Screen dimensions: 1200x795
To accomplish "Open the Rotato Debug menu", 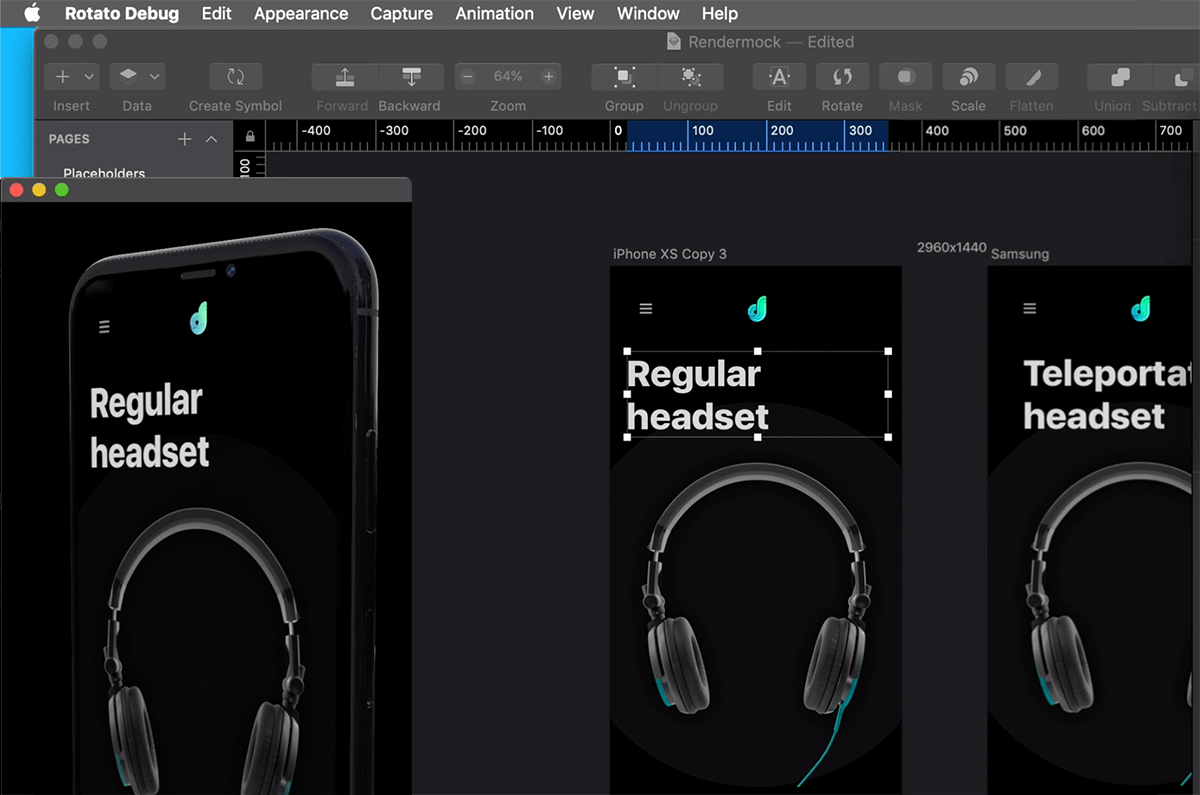I will (x=122, y=13).
